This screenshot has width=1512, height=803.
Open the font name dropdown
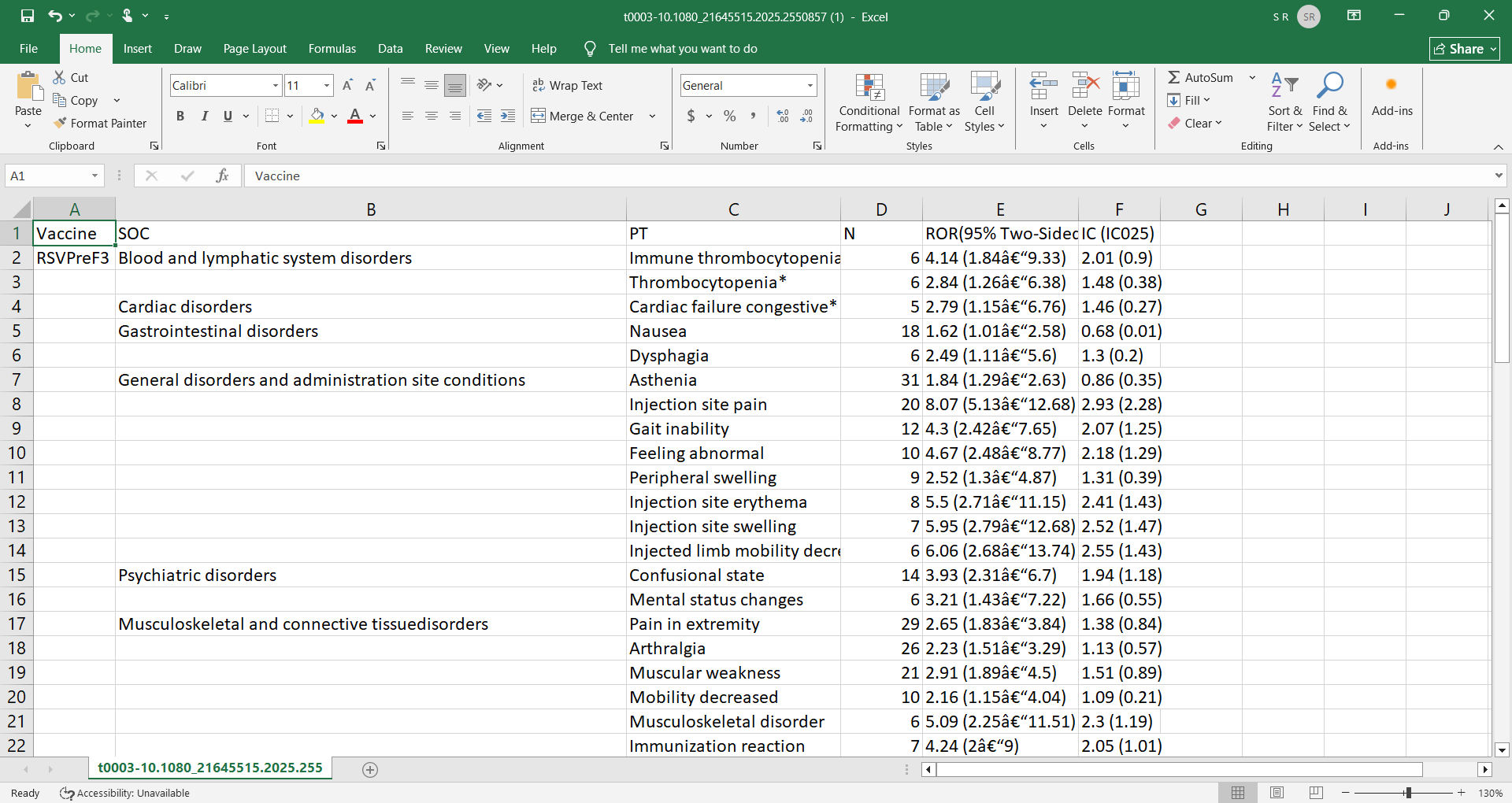[276, 85]
